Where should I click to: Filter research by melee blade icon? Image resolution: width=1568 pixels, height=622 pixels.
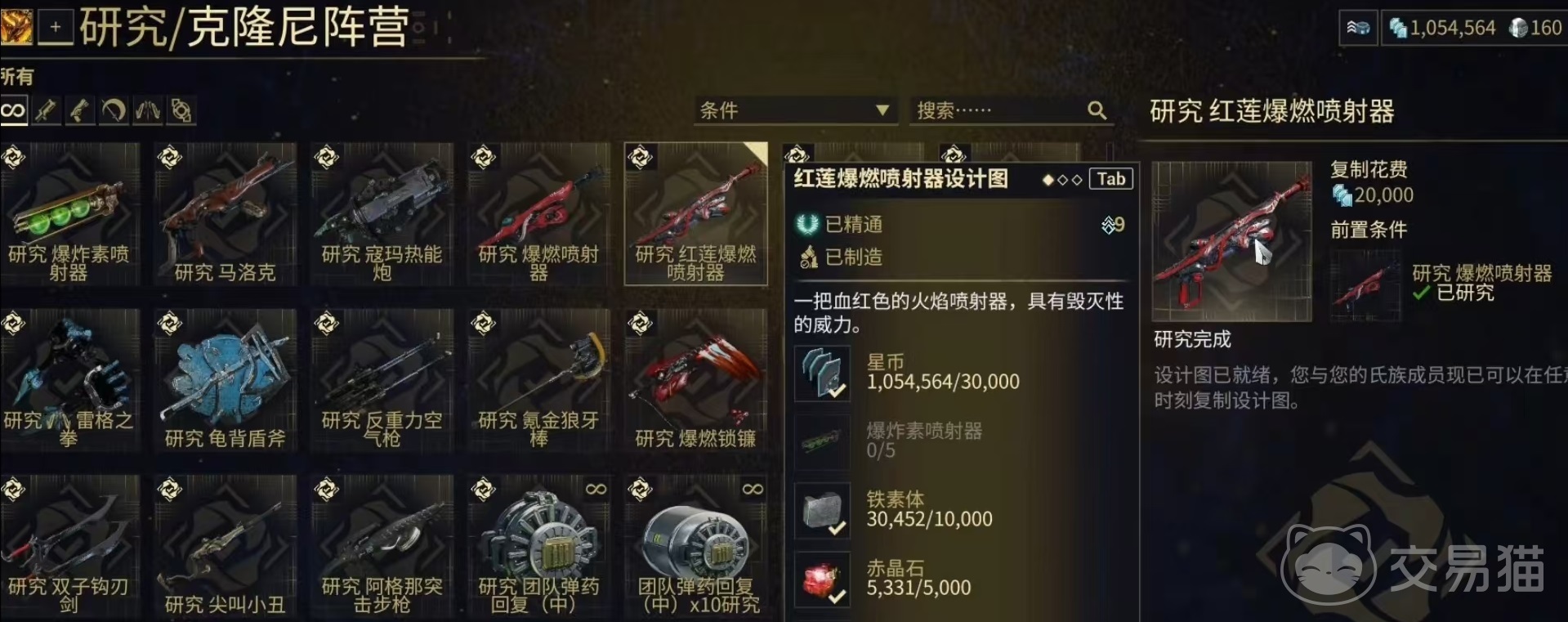coord(114,110)
